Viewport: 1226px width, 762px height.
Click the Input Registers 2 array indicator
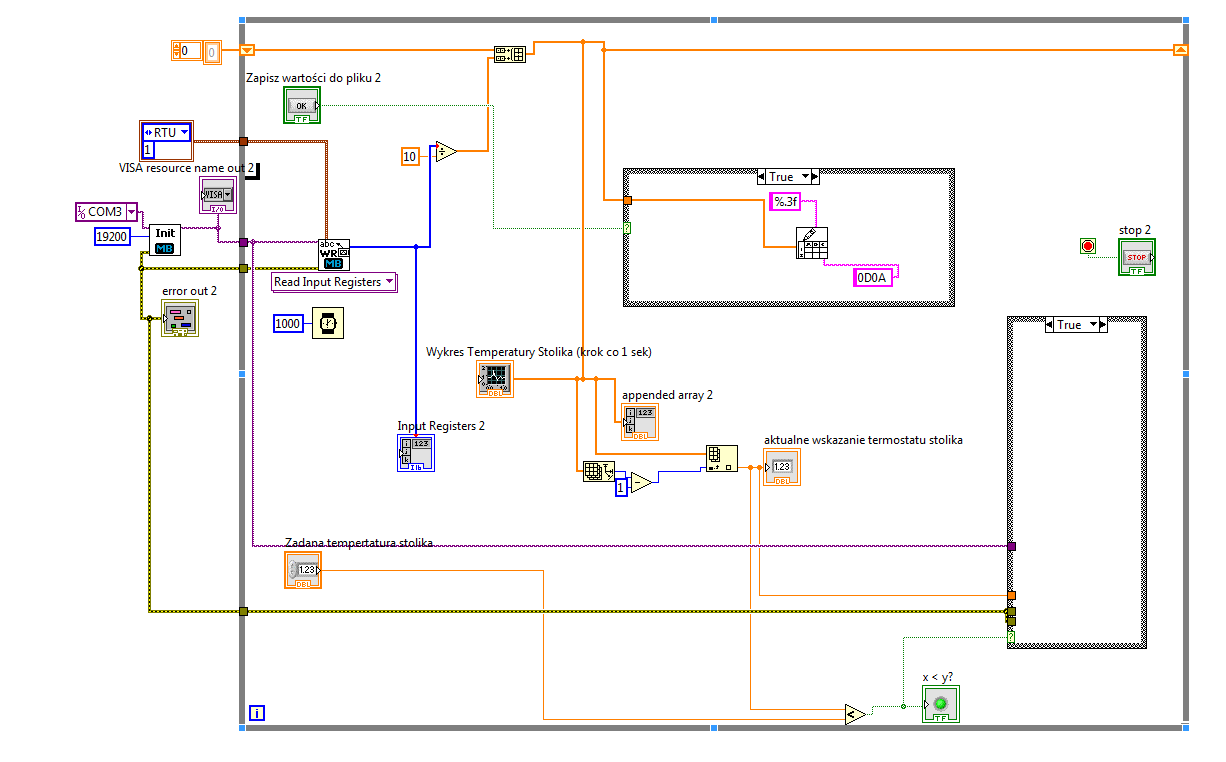[x=416, y=453]
